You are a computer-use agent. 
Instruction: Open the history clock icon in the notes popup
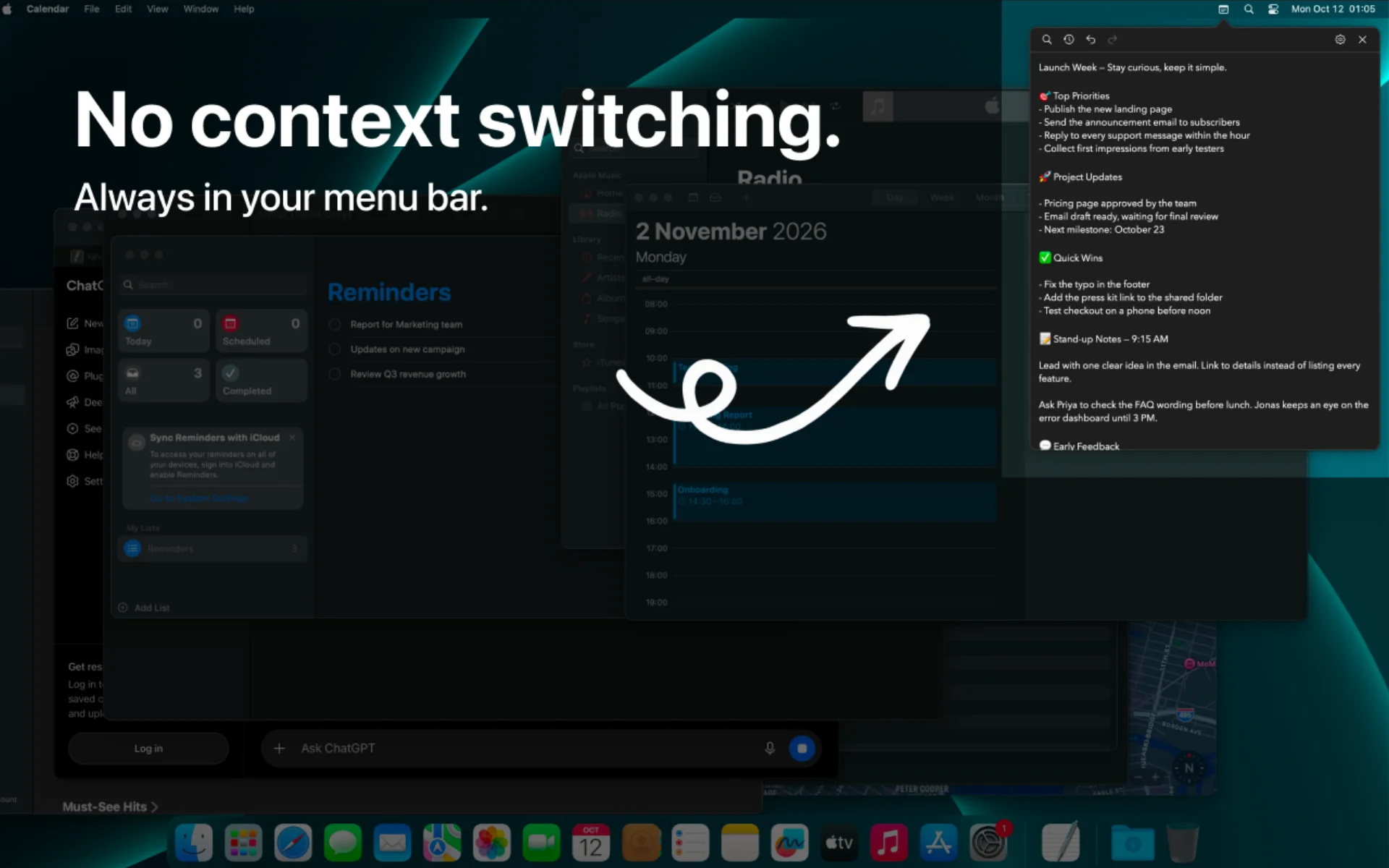click(1069, 40)
